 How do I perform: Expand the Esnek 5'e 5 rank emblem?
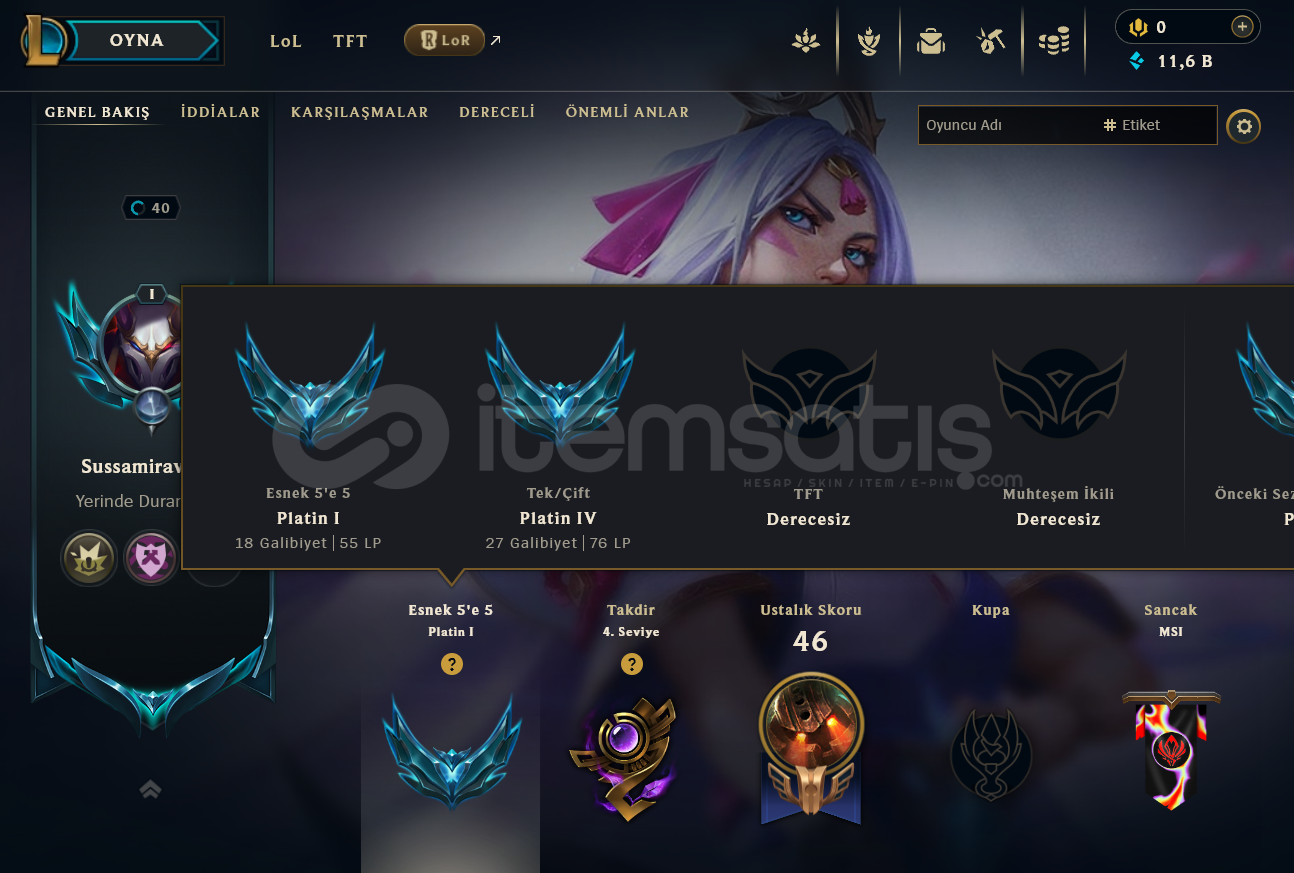click(x=451, y=754)
